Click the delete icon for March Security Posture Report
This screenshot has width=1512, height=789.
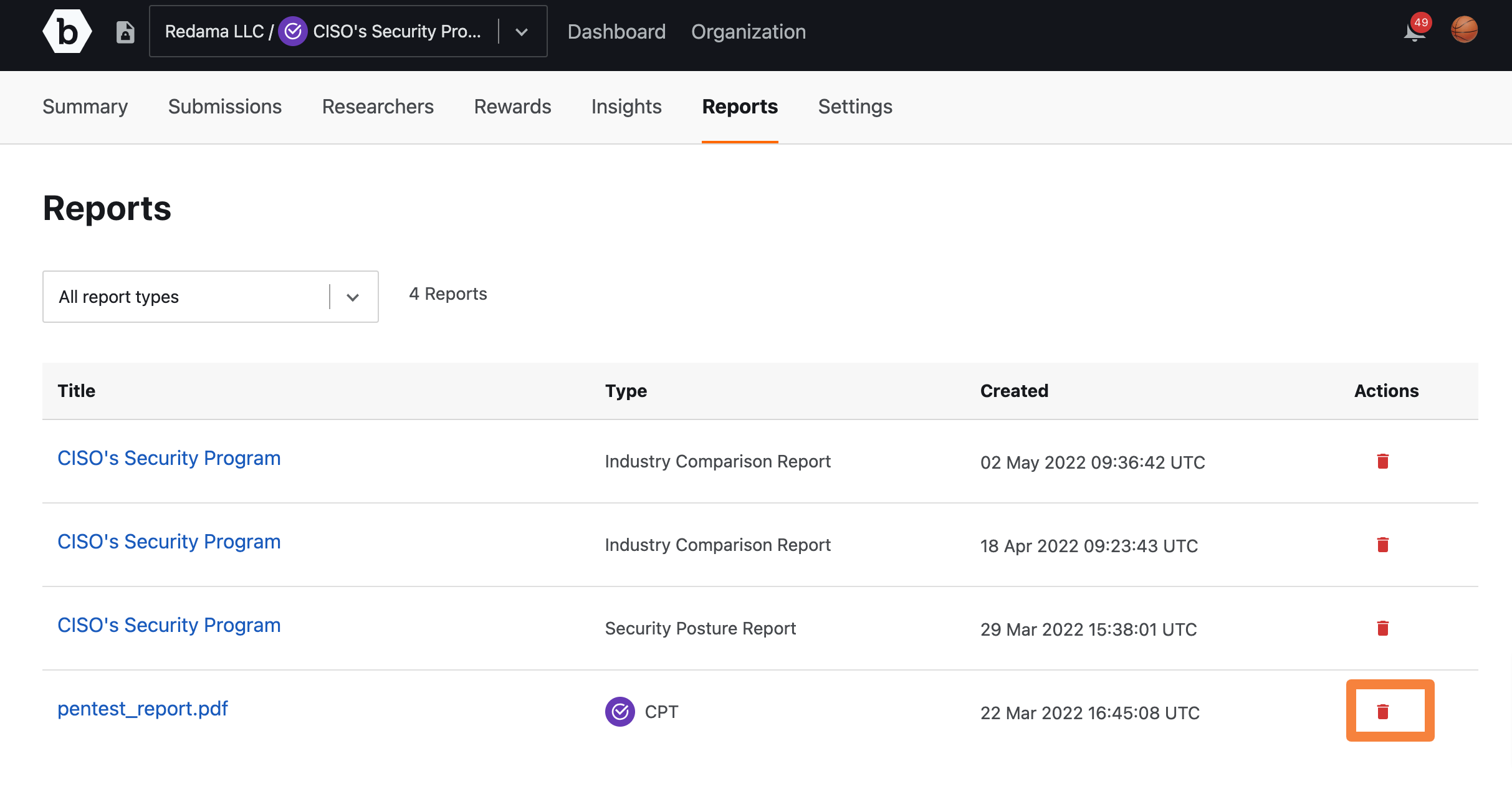1384,627
